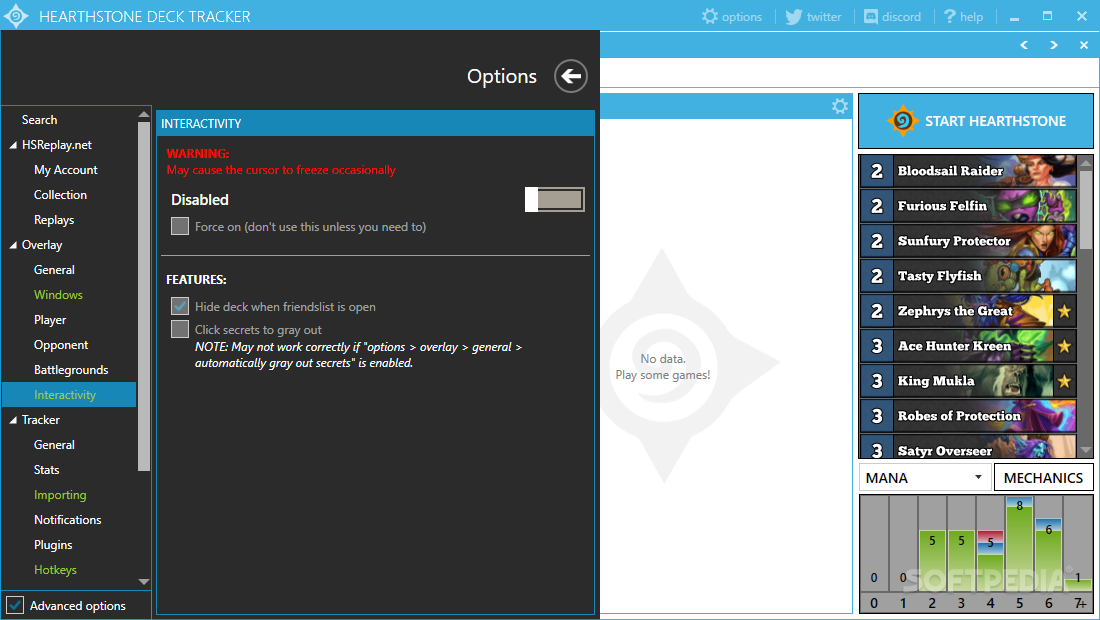Image resolution: width=1100 pixels, height=620 pixels.
Task: Select Tracker General settings
Action: click(54, 445)
